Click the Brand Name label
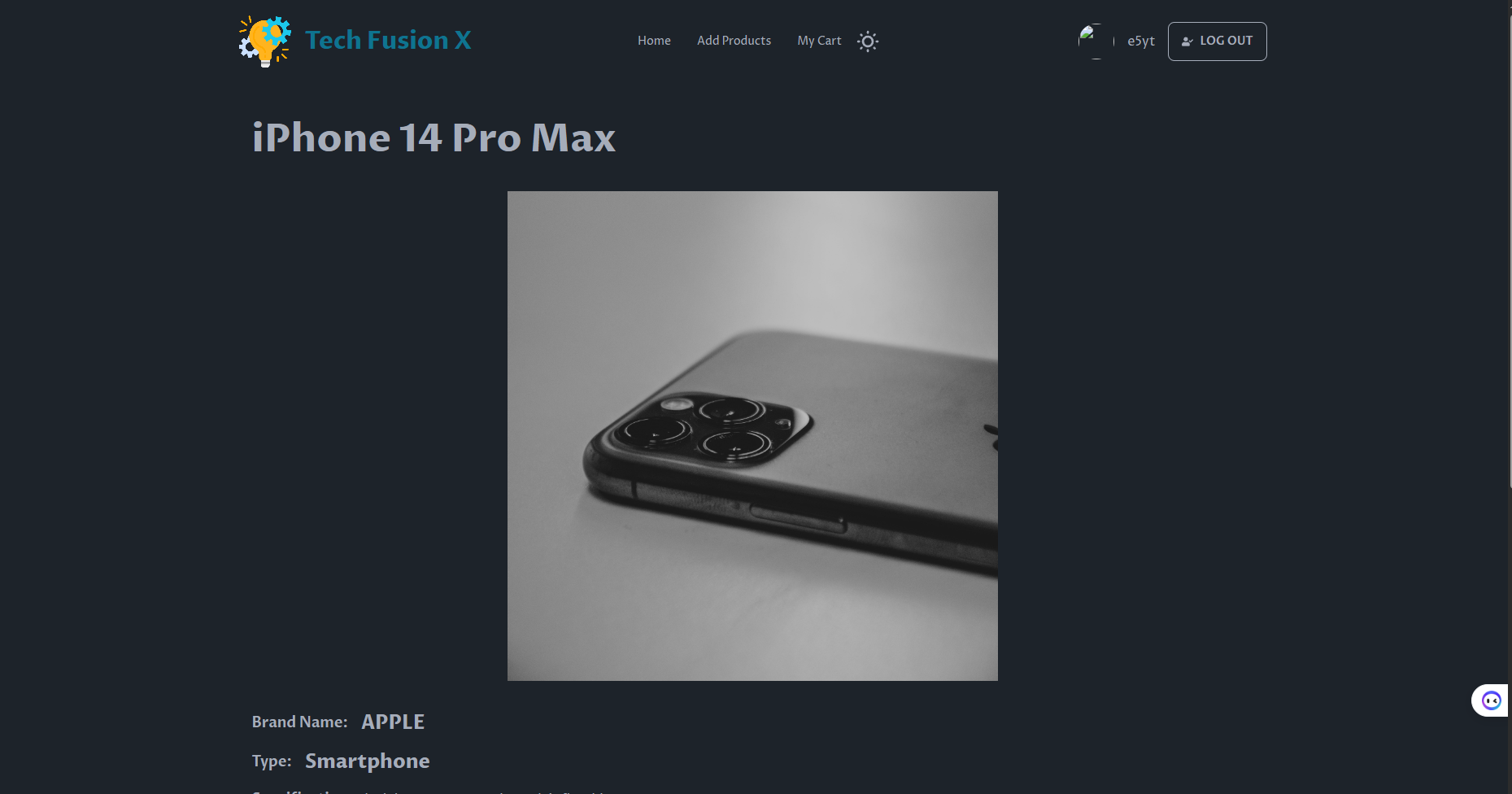 point(299,722)
